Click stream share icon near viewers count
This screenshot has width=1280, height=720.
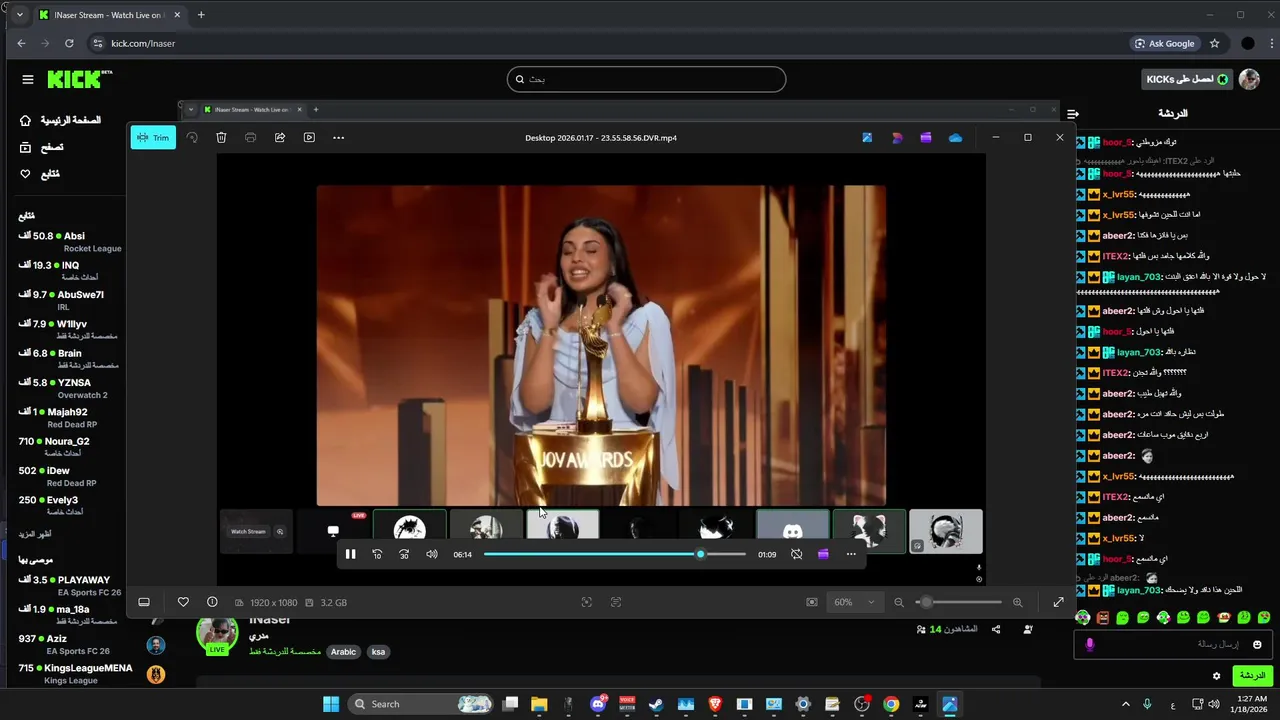point(996,629)
